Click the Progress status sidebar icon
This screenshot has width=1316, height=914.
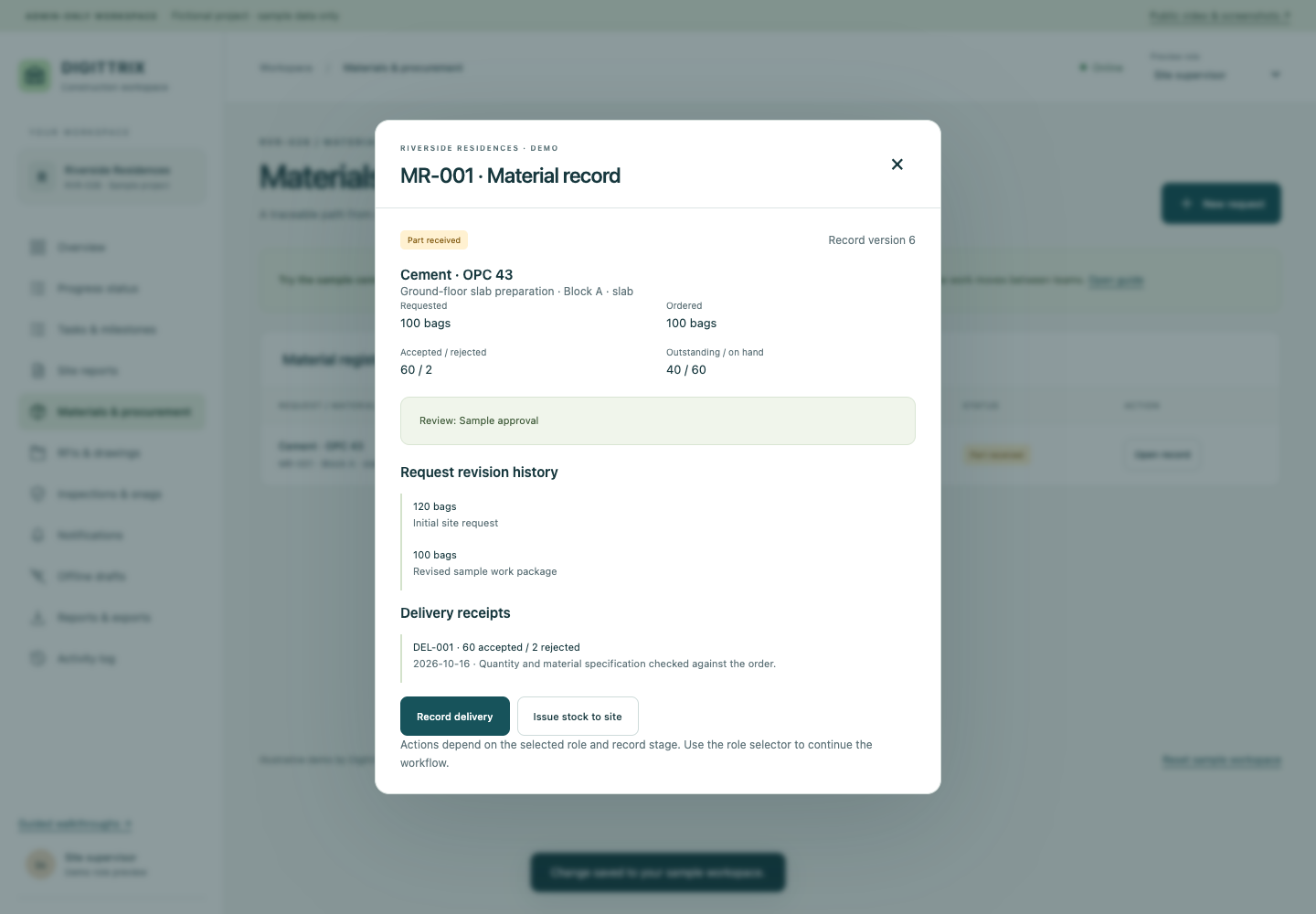(x=37, y=289)
